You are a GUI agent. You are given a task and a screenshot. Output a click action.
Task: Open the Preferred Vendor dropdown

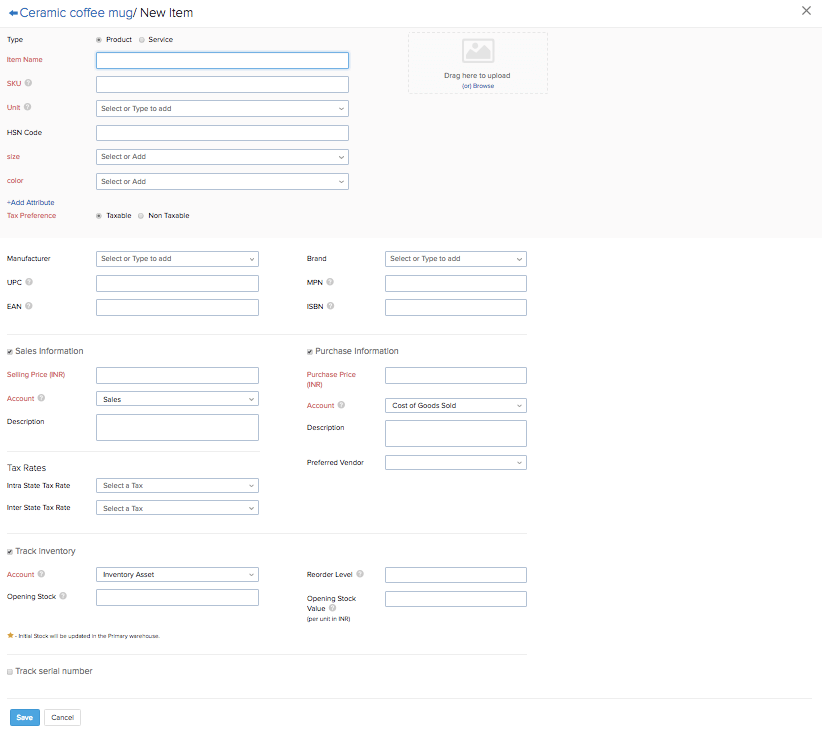pyautogui.click(x=455, y=462)
